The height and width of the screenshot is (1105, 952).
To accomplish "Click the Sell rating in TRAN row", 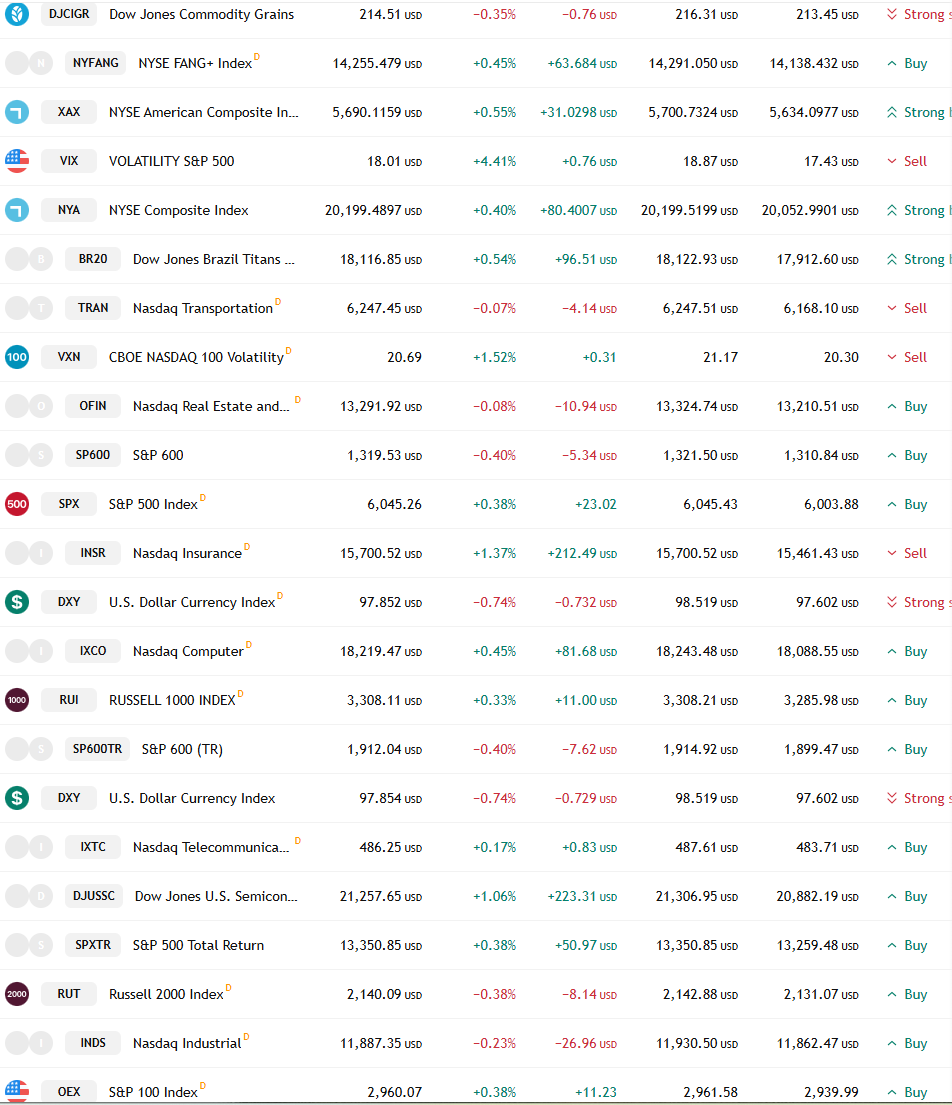I will click(915, 308).
